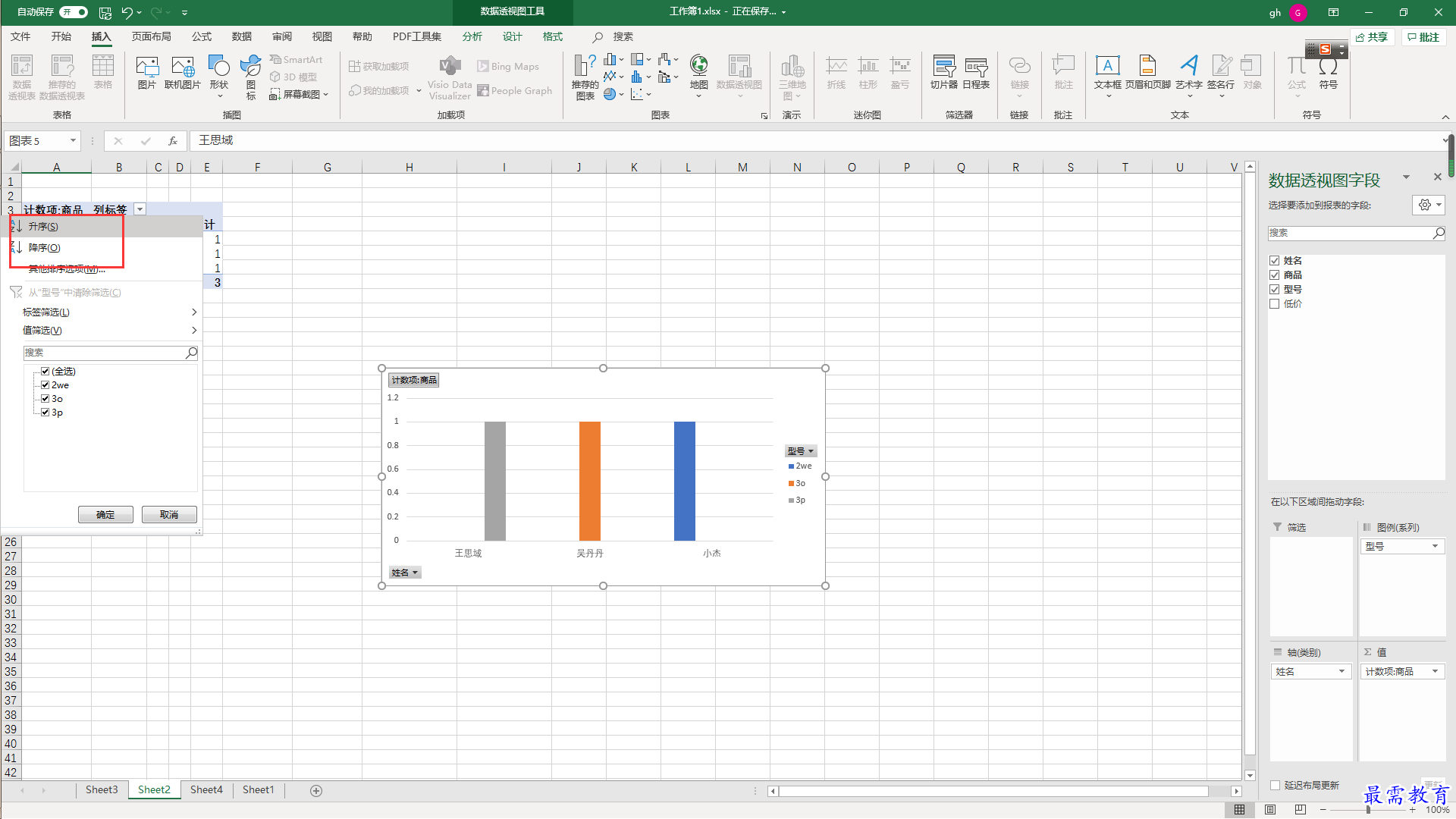This screenshot has width=1456, height=819.
Task: Open the 艺术字 WordArt gallery
Action: click(1189, 76)
